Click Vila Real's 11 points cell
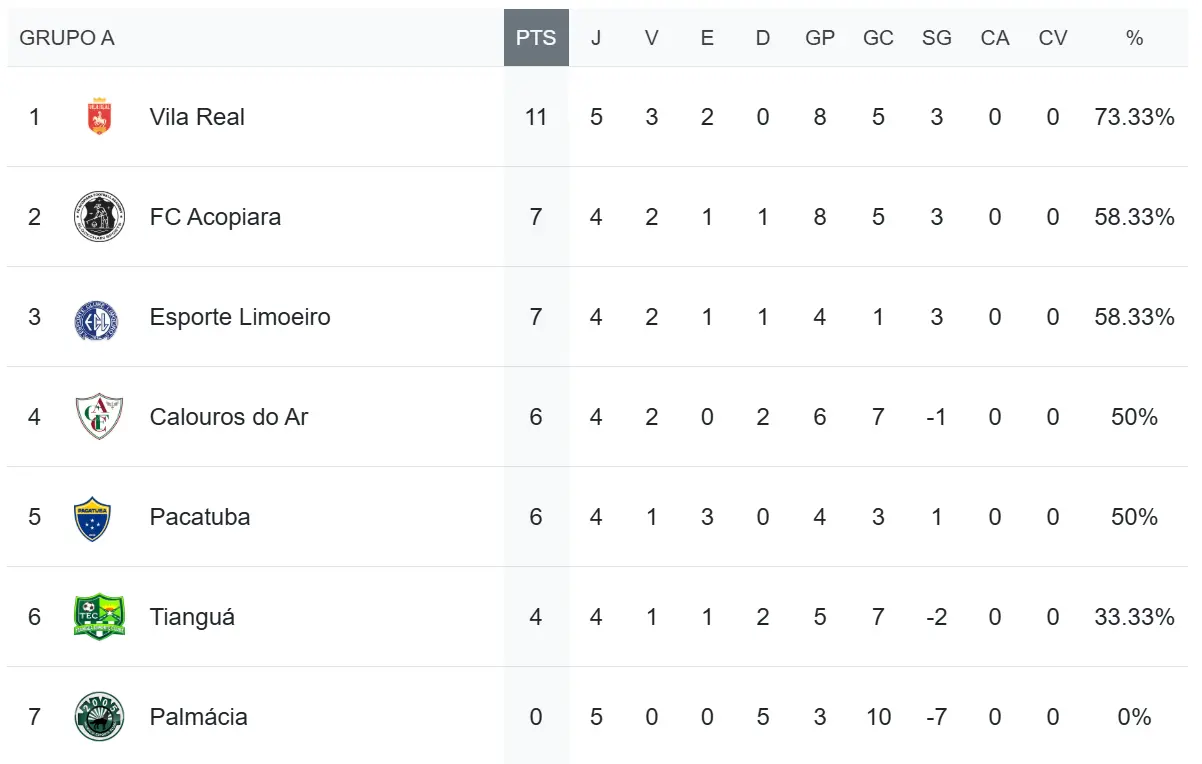The width and height of the screenshot is (1202, 764). 536,117
